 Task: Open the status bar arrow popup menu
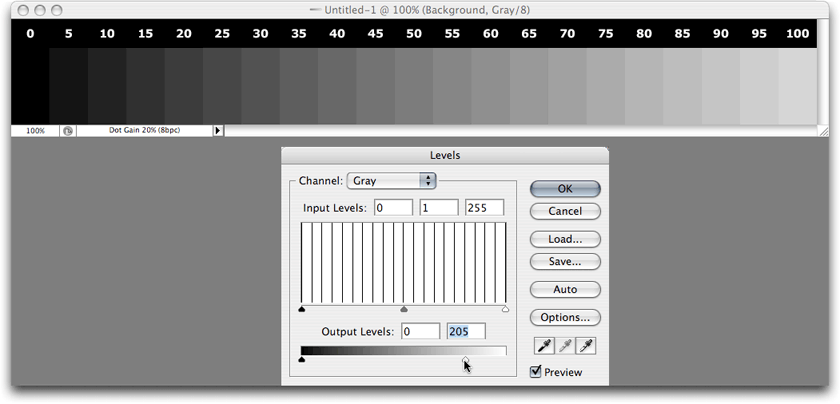[x=218, y=130]
